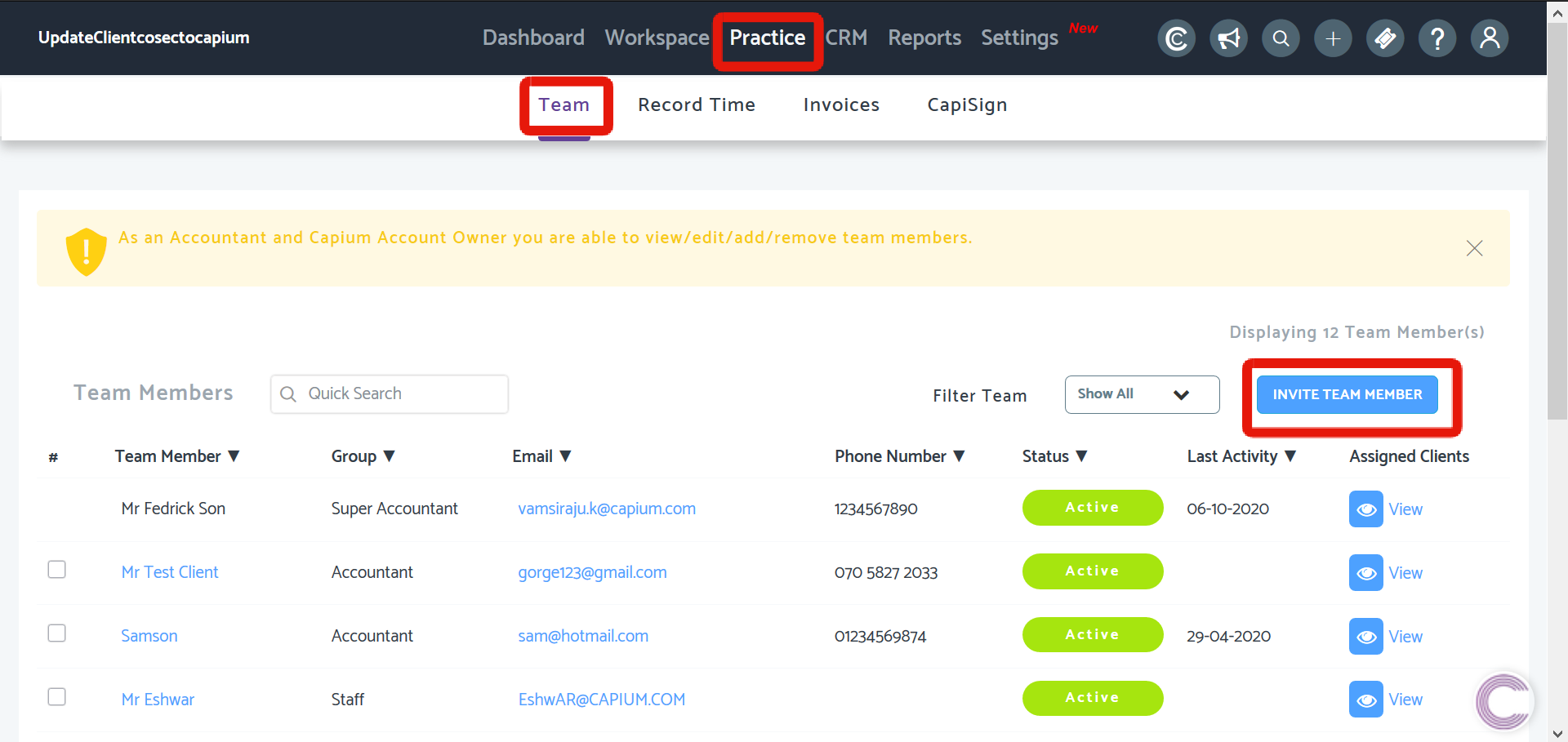Select the Super Accountant group cell
Viewport: 1568px width, 742px height.
point(394,509)
